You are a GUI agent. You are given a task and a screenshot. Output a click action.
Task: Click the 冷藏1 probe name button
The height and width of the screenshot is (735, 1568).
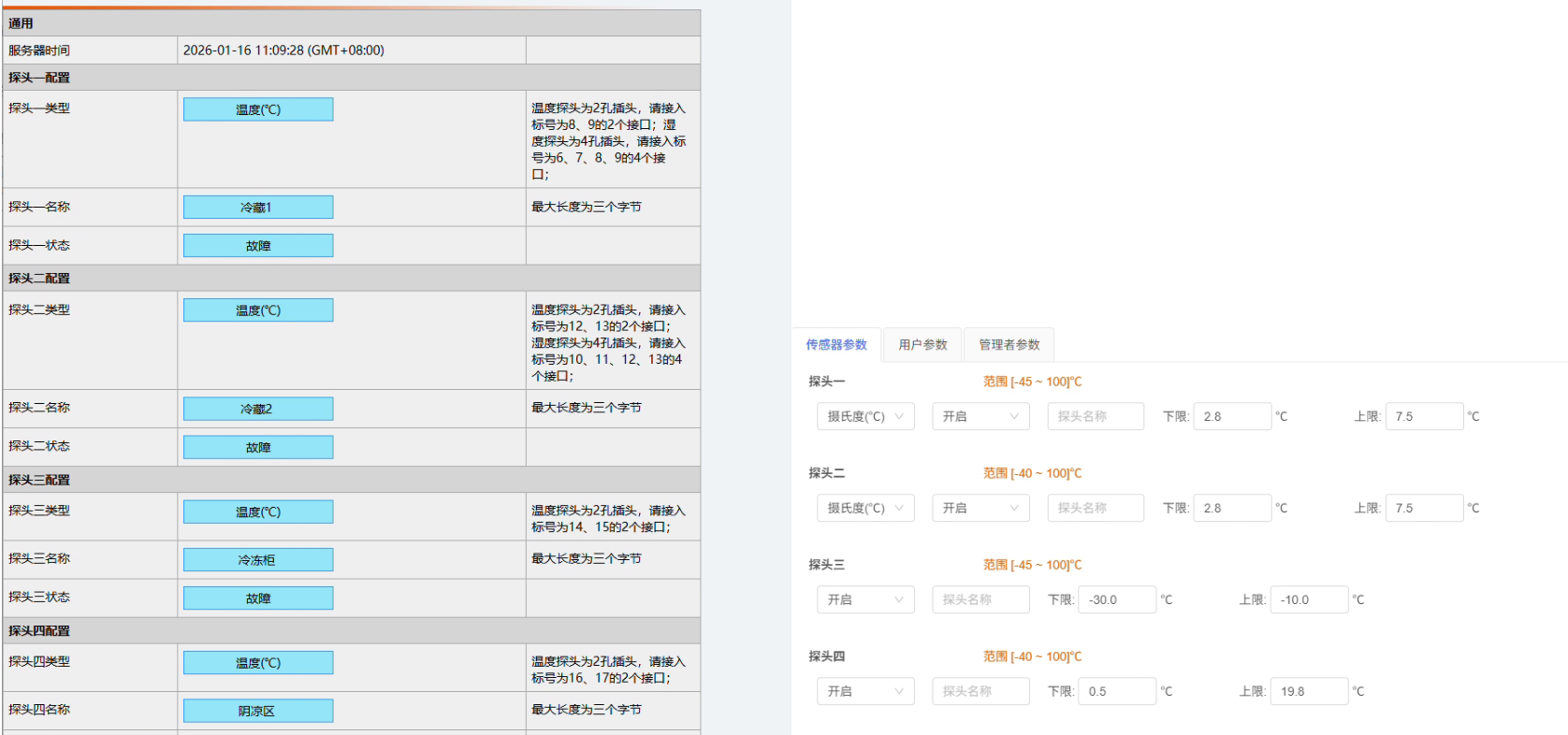258,208
